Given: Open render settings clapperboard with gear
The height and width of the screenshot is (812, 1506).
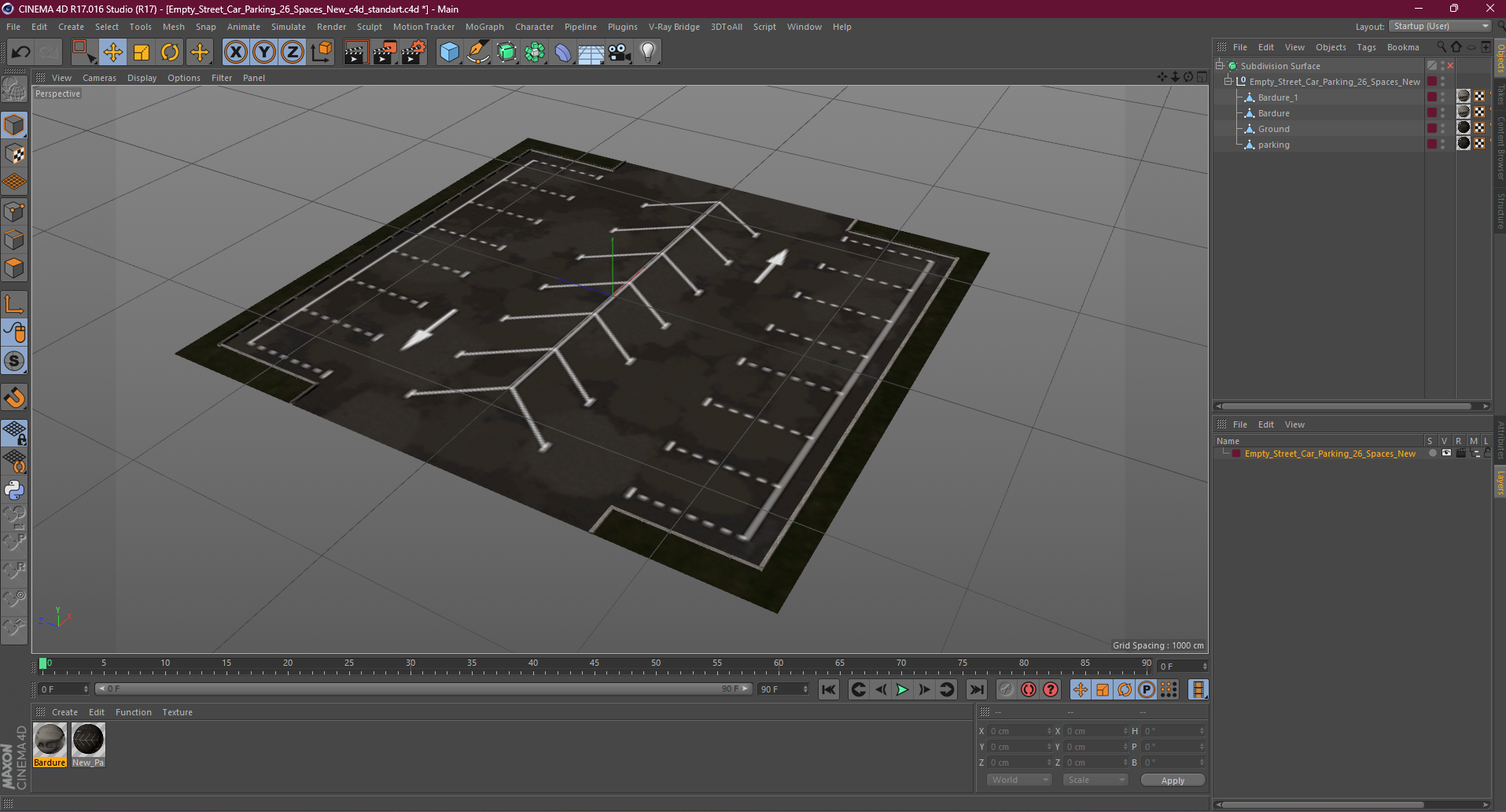Looking at the screenshot, I should [x=414, y=53].
